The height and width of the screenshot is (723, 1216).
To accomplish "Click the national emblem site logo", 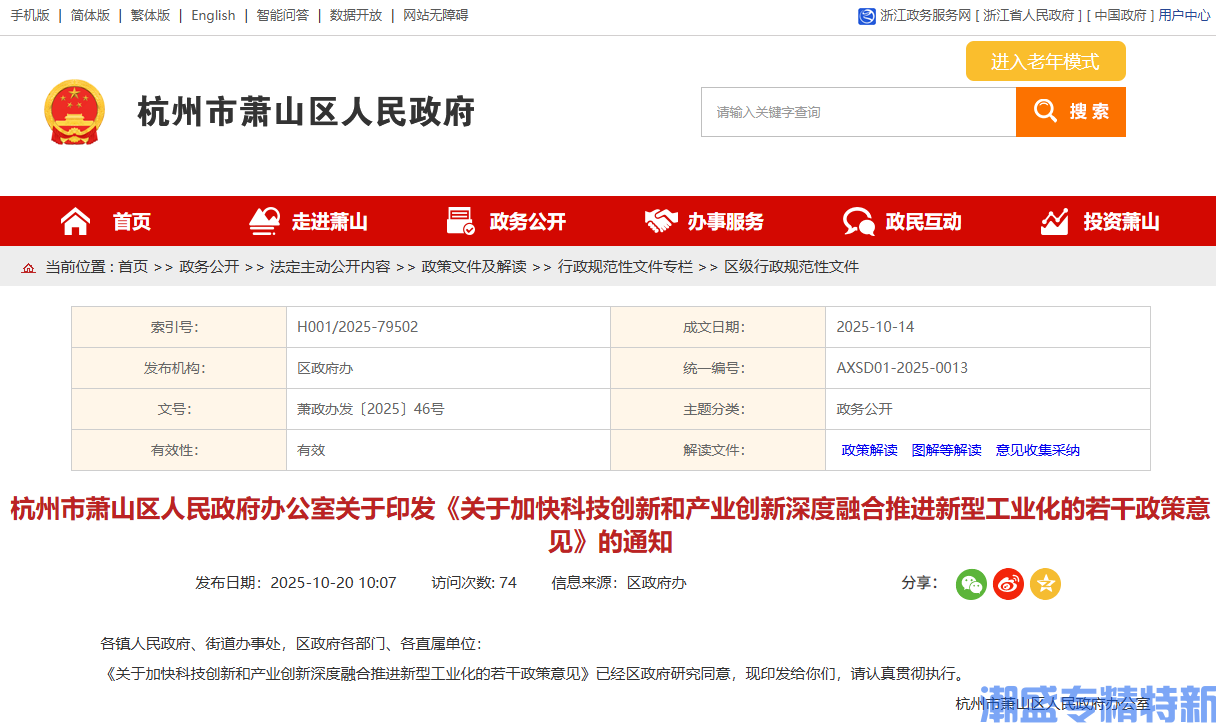I will point(74,111).
